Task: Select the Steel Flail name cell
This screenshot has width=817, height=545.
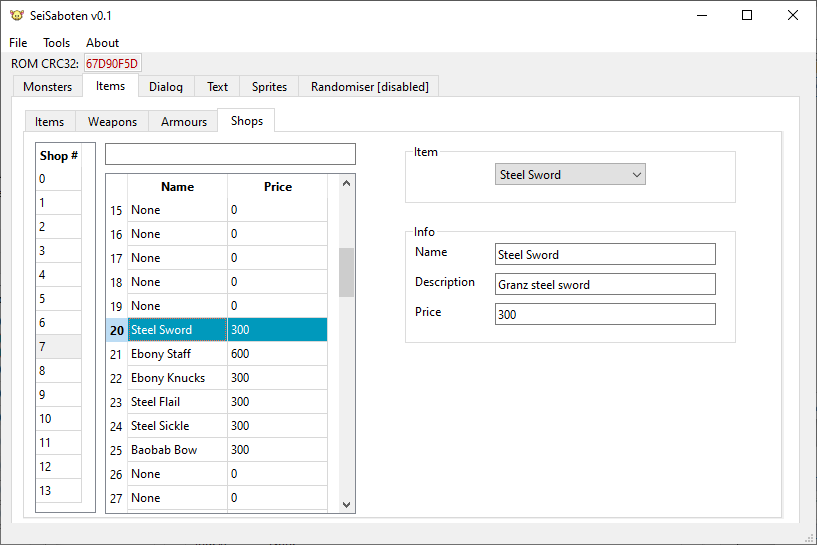Action: 177,402
